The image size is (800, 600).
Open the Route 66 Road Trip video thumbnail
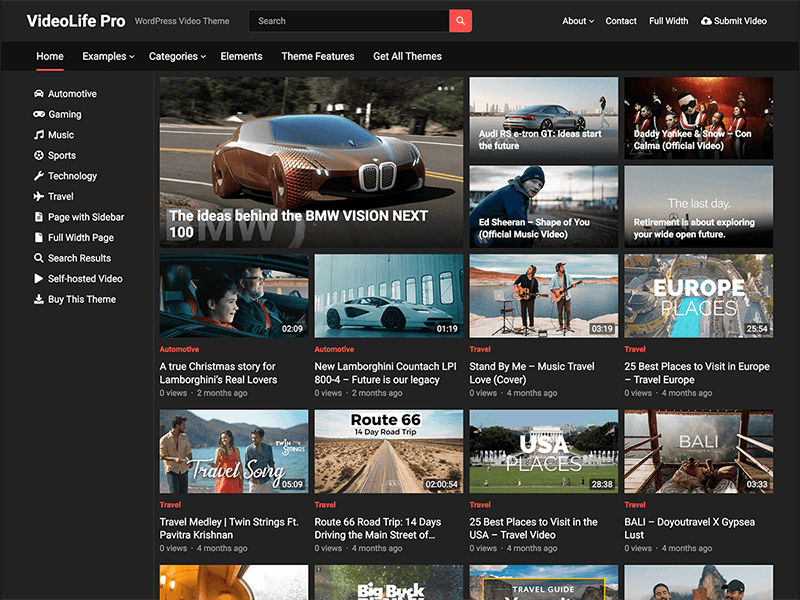point(388,451)
